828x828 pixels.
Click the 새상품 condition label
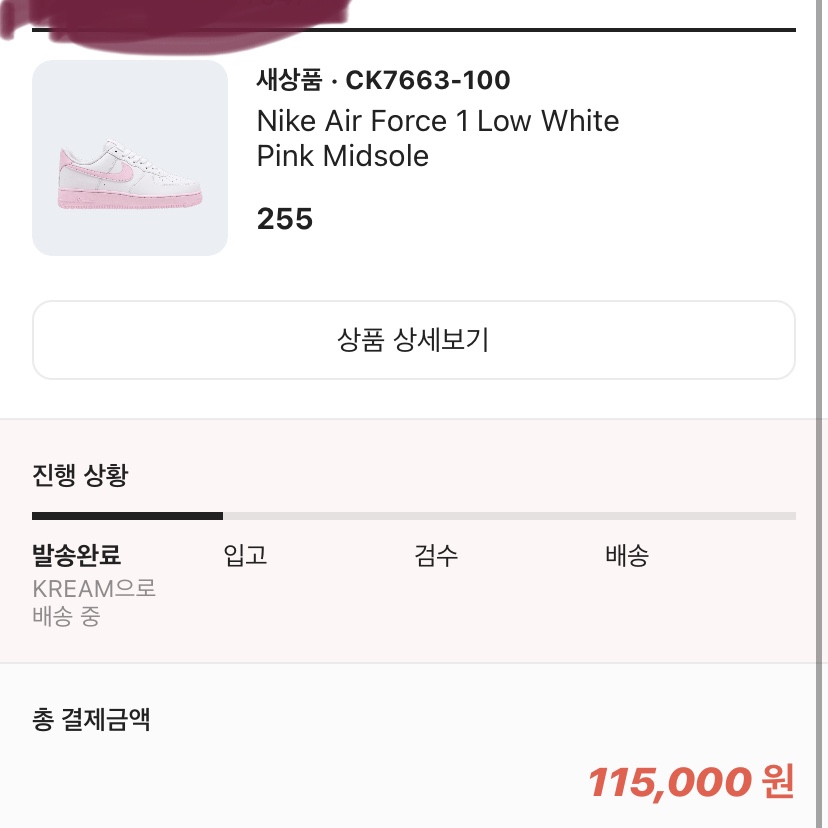(x=289, y=80)
